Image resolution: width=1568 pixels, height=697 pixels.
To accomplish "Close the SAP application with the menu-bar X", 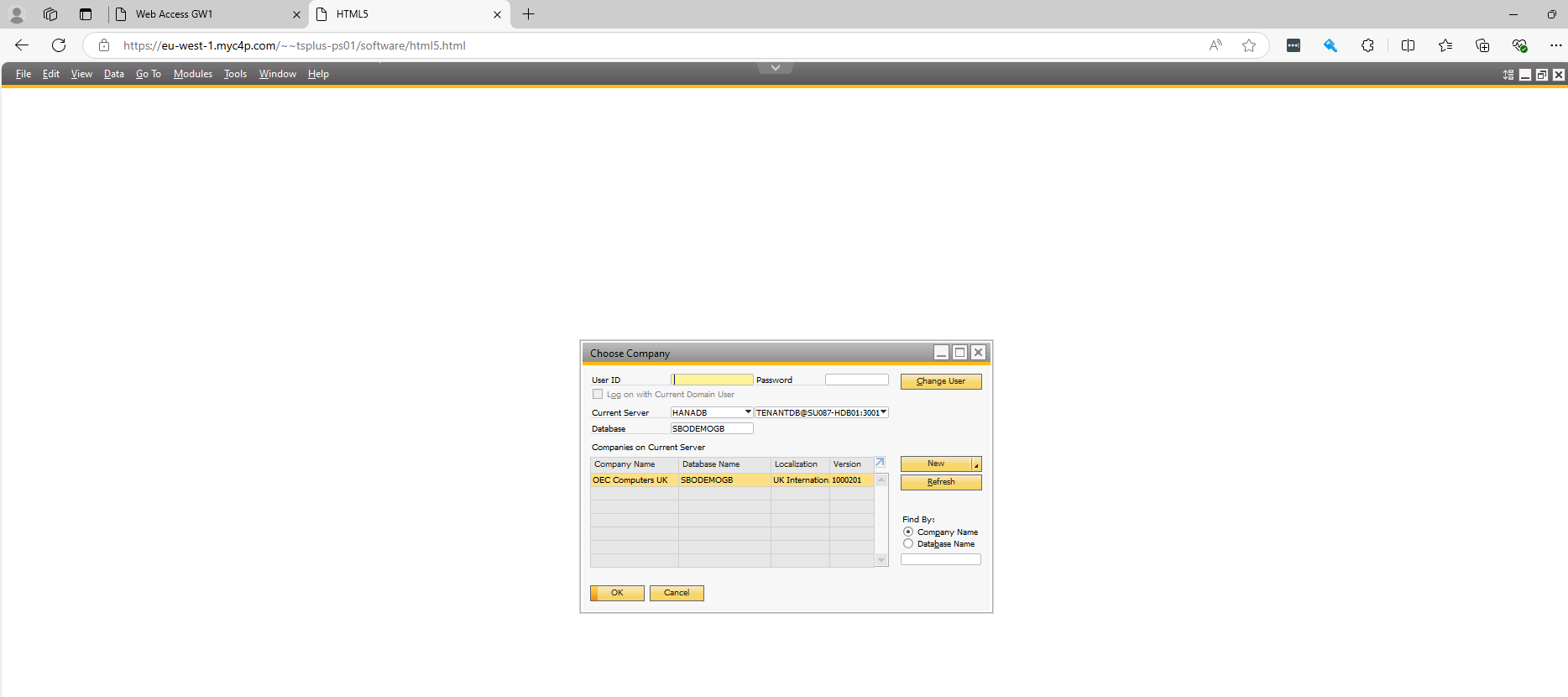I will pyautogui.click(x=1559, y=75).
